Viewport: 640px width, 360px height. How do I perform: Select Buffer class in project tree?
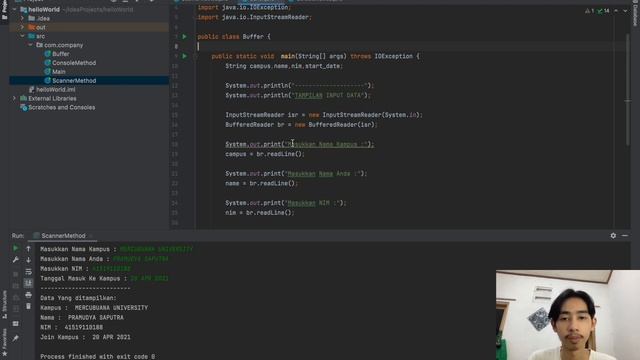tap(60, 54)
